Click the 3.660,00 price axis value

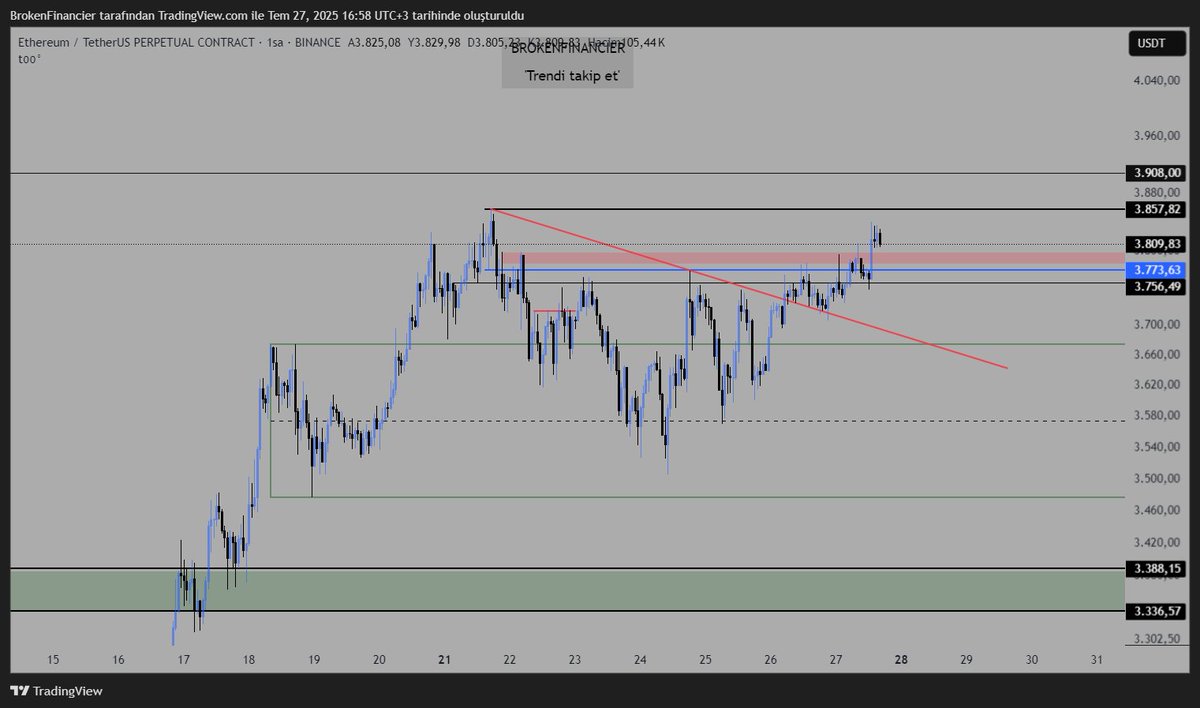(x=1158, y=355)
